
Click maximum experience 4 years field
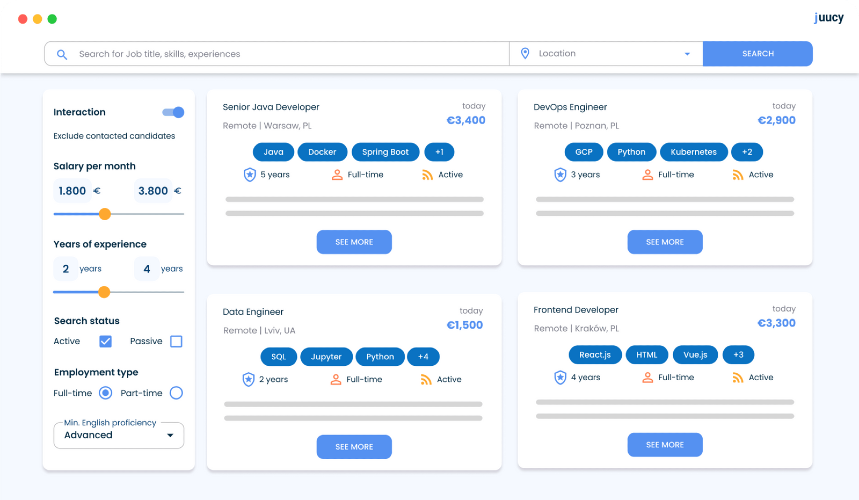tap(147, 269)
